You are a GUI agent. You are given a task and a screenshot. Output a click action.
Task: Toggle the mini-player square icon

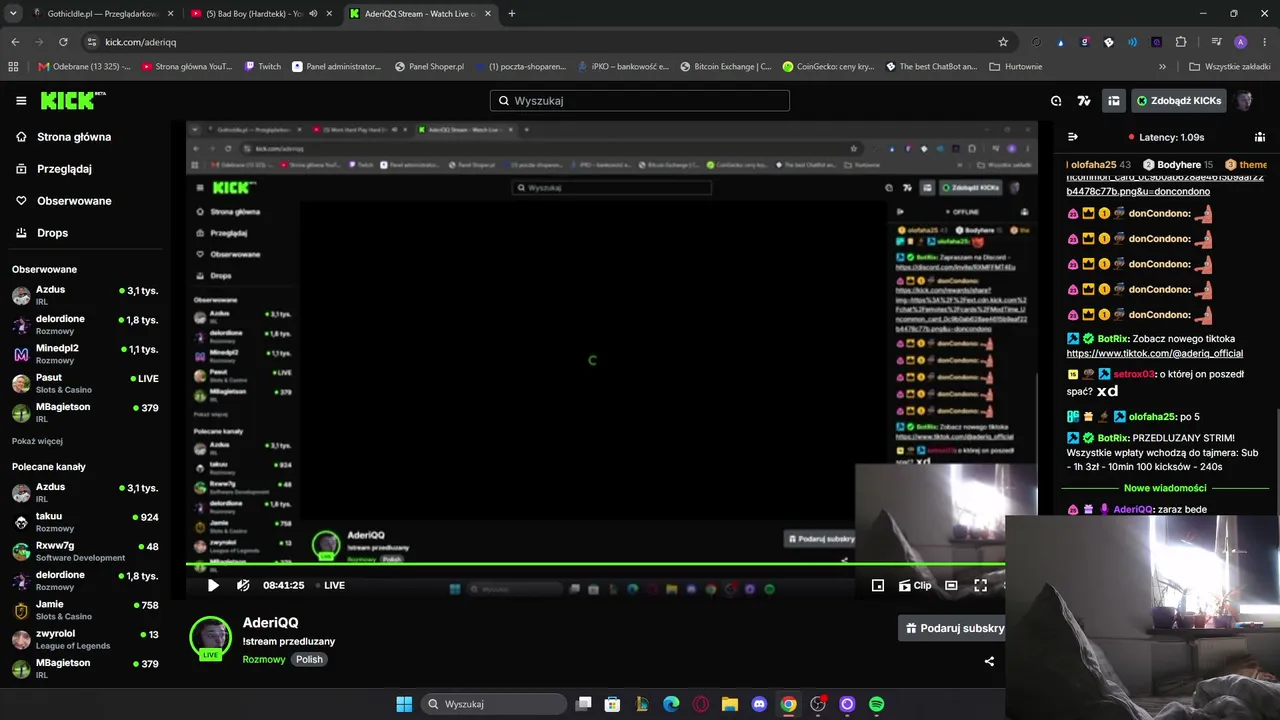878,585
